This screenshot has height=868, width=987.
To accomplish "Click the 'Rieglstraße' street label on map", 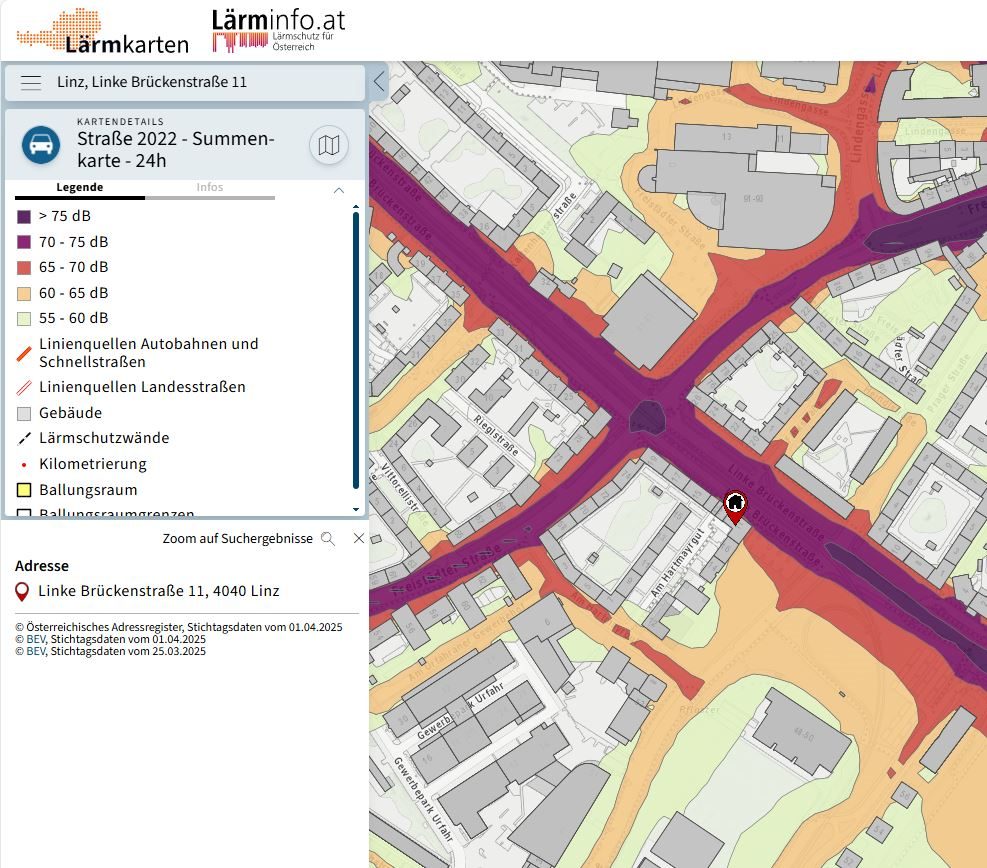I will (496, 436).
